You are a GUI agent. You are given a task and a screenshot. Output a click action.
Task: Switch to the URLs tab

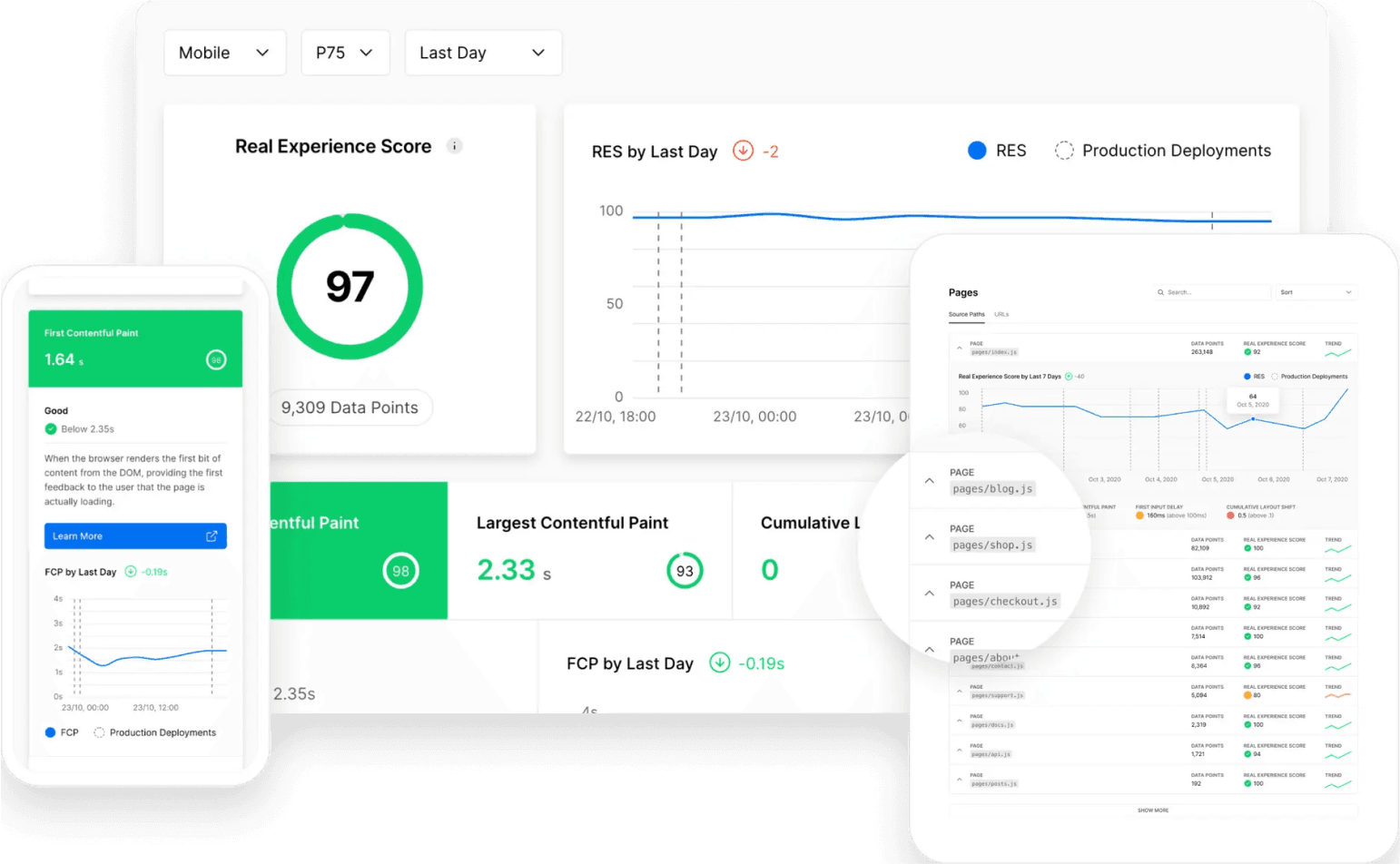click(x=1001, y=314)
